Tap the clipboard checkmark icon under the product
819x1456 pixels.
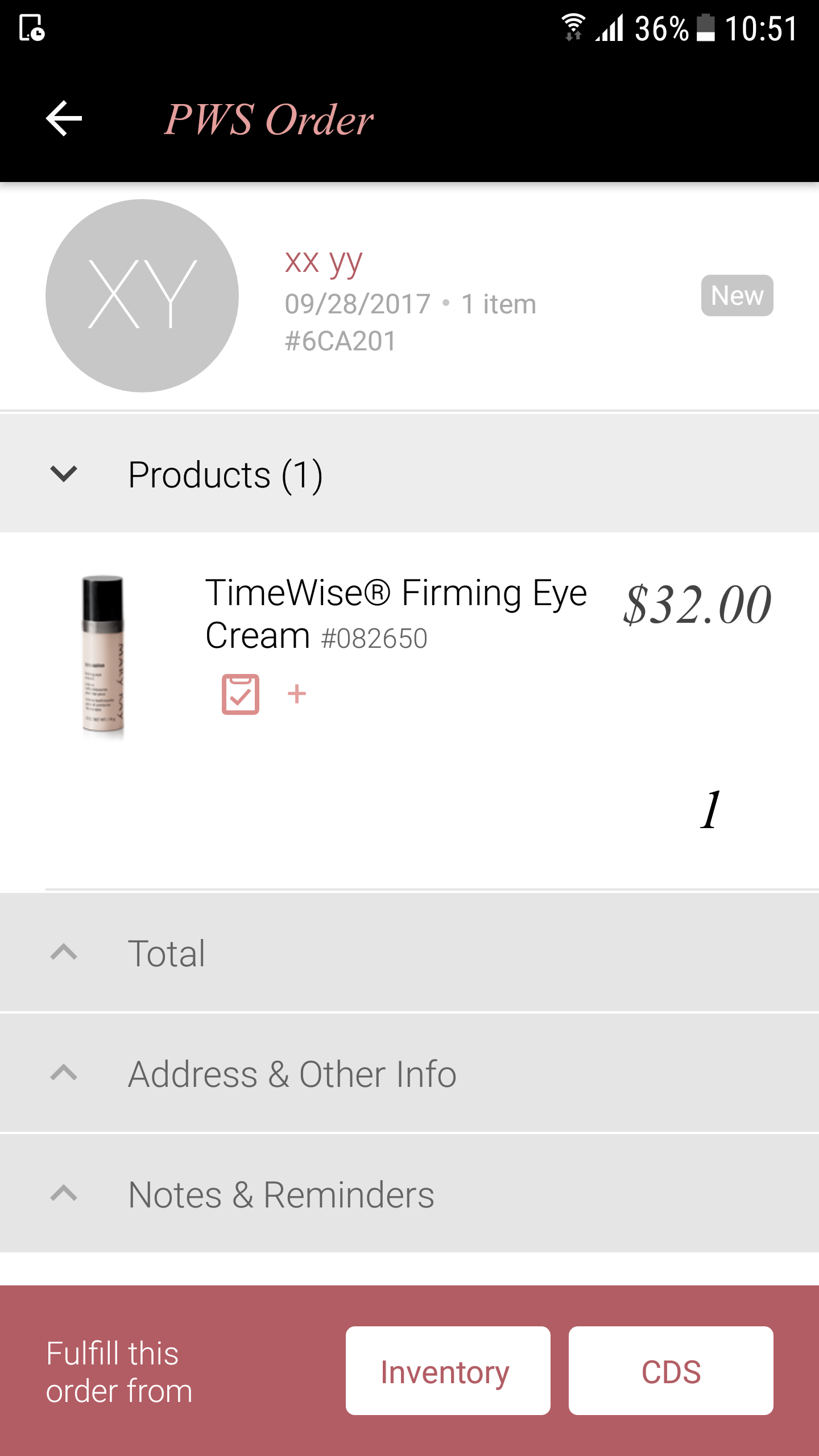240,694
